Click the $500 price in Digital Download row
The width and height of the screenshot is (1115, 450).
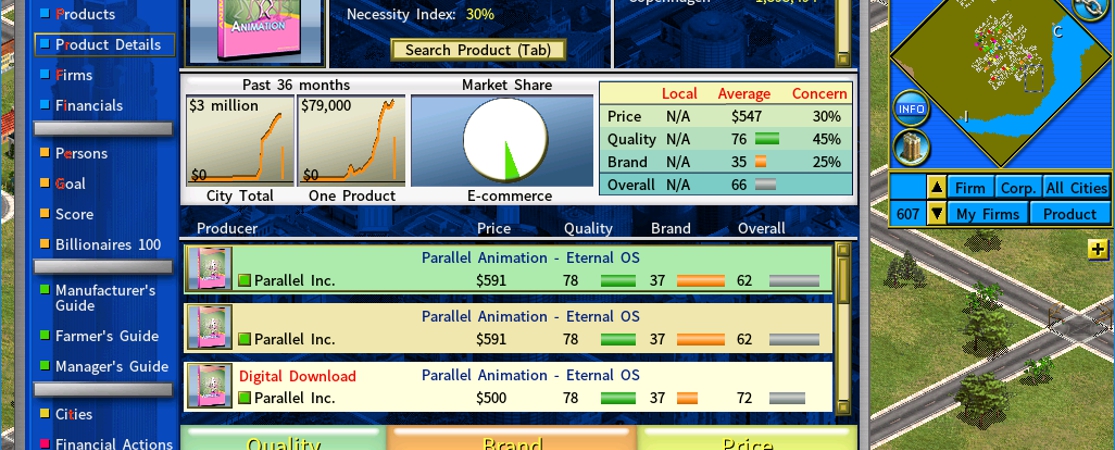[491, 397]
